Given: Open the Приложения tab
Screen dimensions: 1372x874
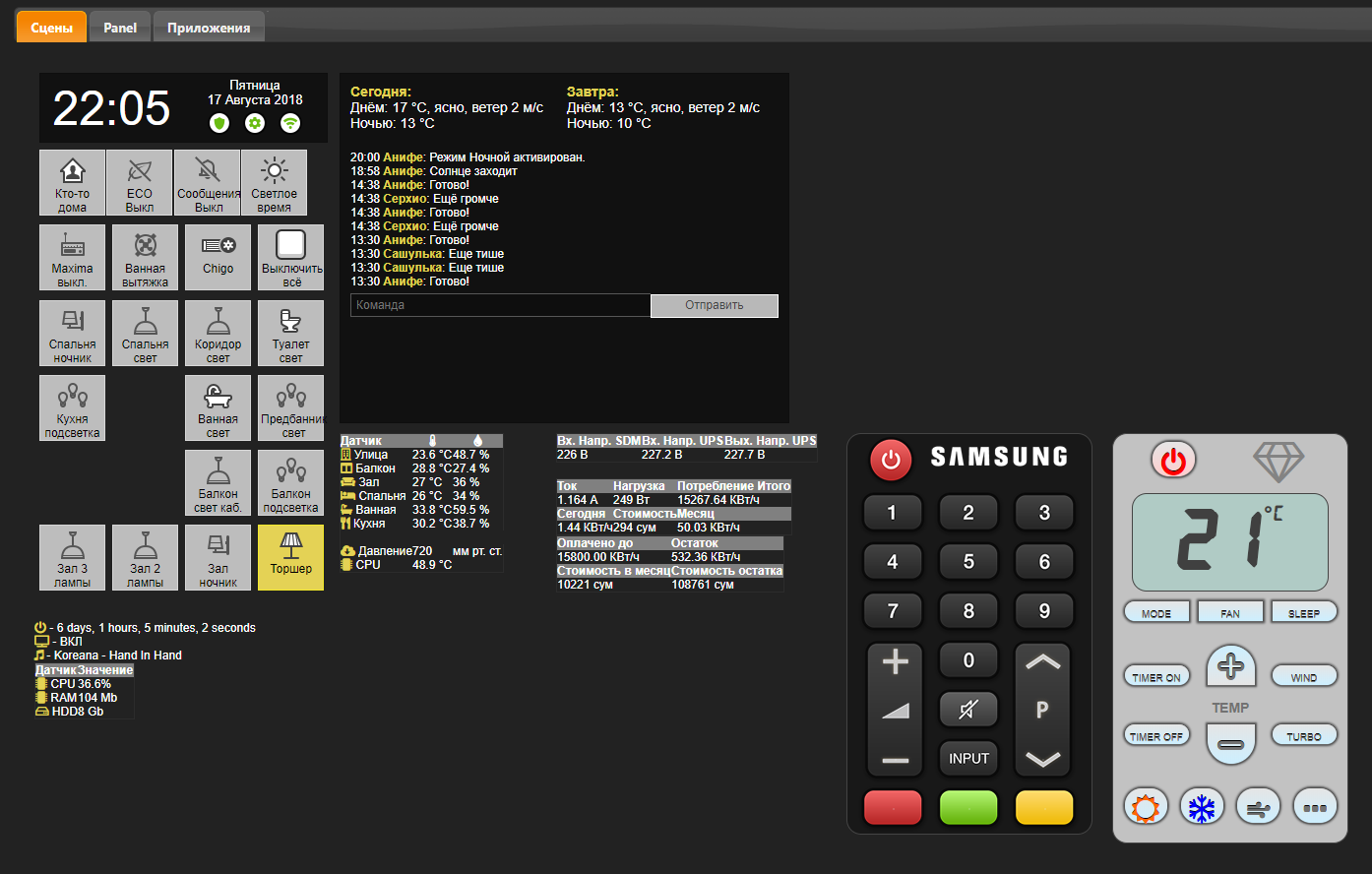Looking at the screenshot, I should point(209,28).
